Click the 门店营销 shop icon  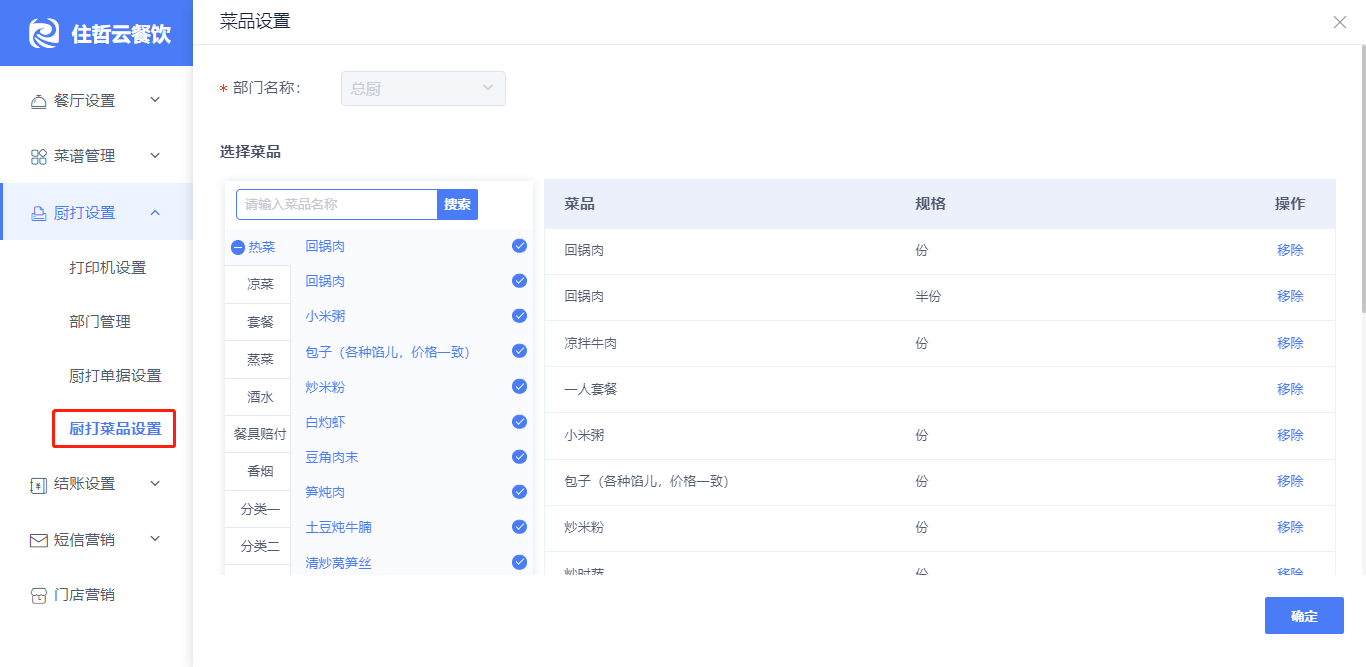(39, 596)
